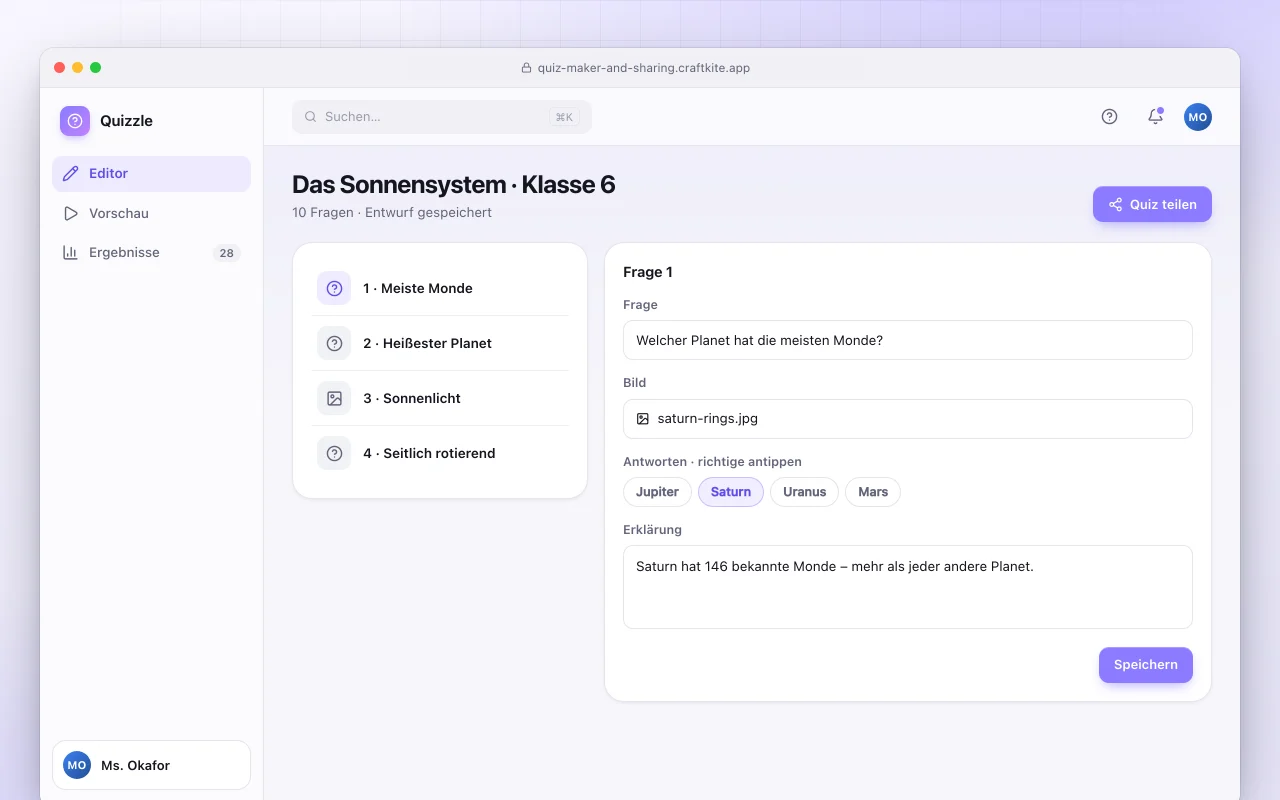This screenshot has width=1280, height=800.
Task: Open notifications bell icon
Action: click(1155, 117)
